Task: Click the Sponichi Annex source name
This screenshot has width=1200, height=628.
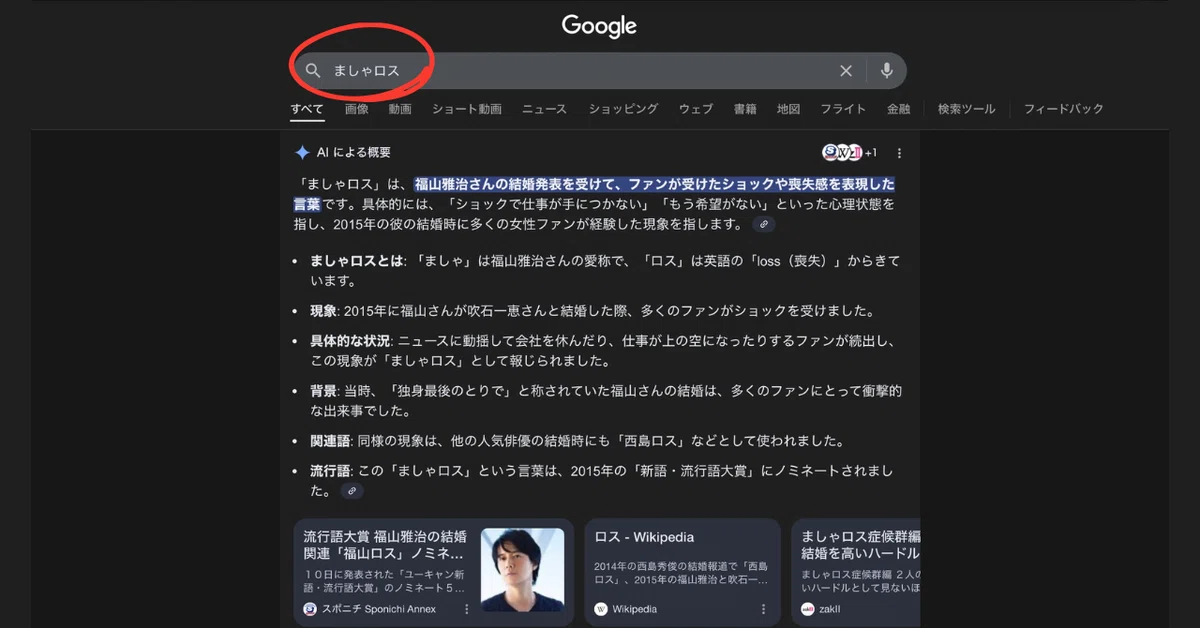Action: (379, 609)
